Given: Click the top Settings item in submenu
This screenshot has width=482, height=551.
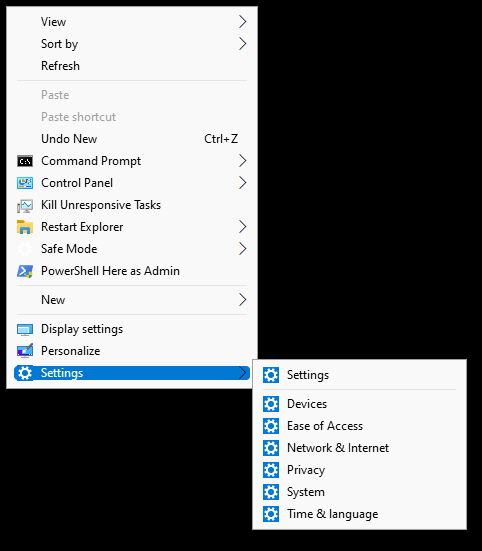Looking at the screenshot, I should click(359, 375).
